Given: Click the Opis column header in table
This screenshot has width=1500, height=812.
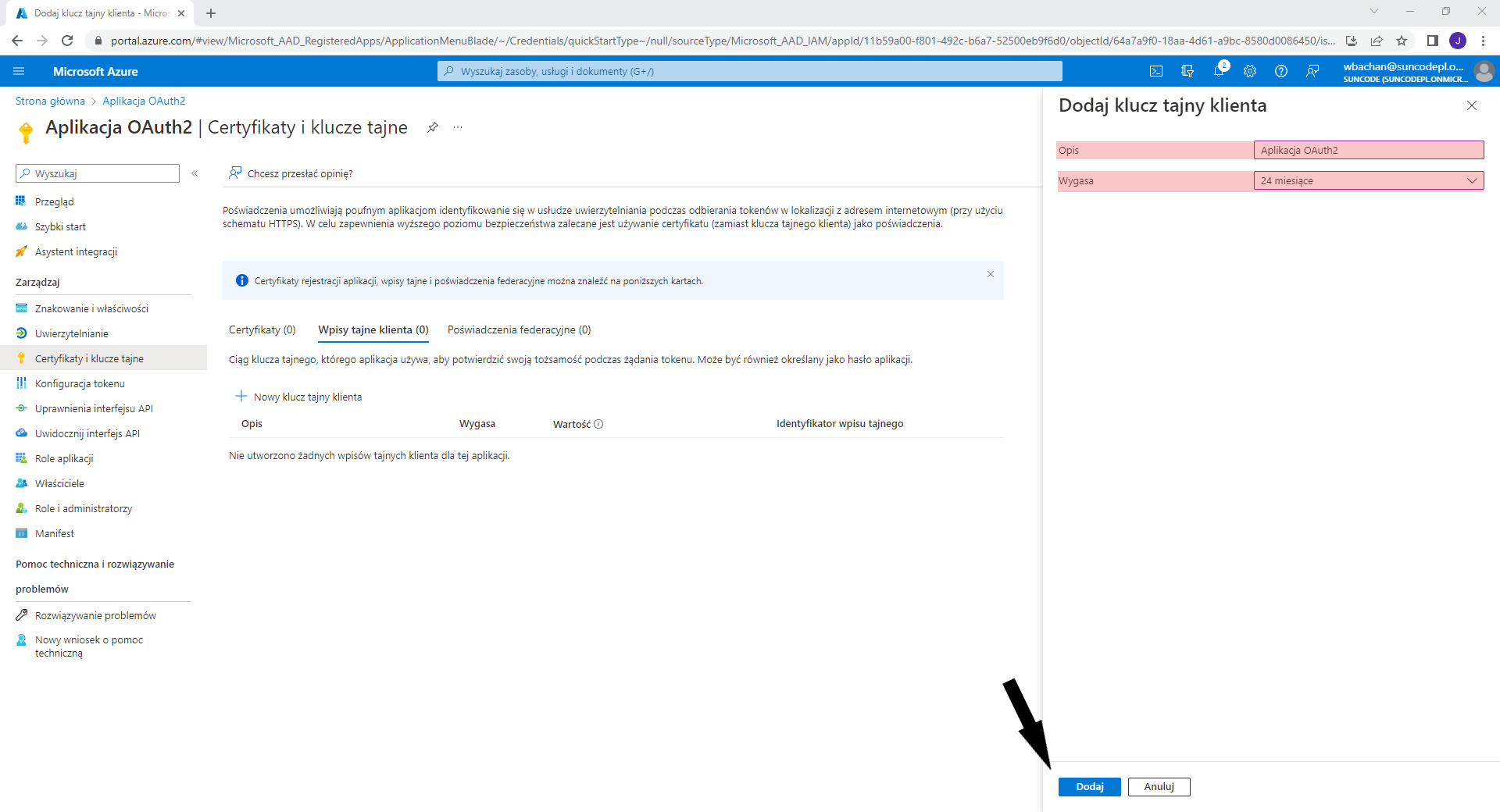Looking at the screenshot, I should pos(252,423).
